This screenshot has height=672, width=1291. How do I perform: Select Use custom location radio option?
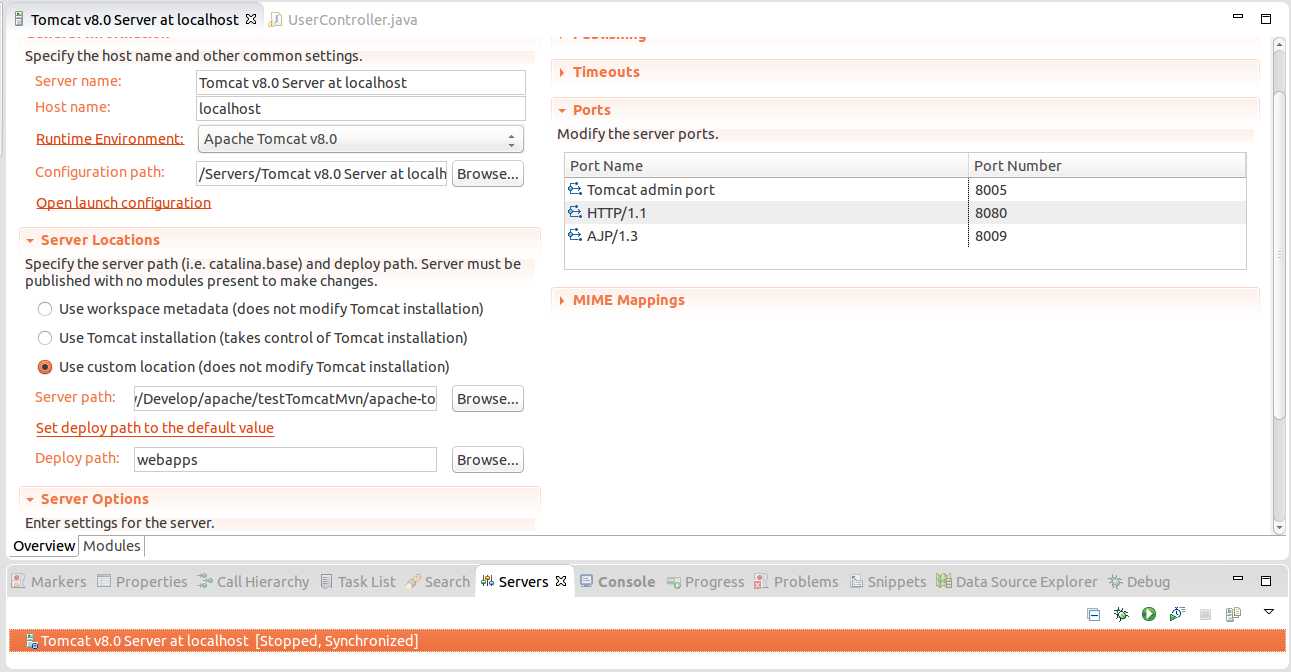(x=45, y=367)
